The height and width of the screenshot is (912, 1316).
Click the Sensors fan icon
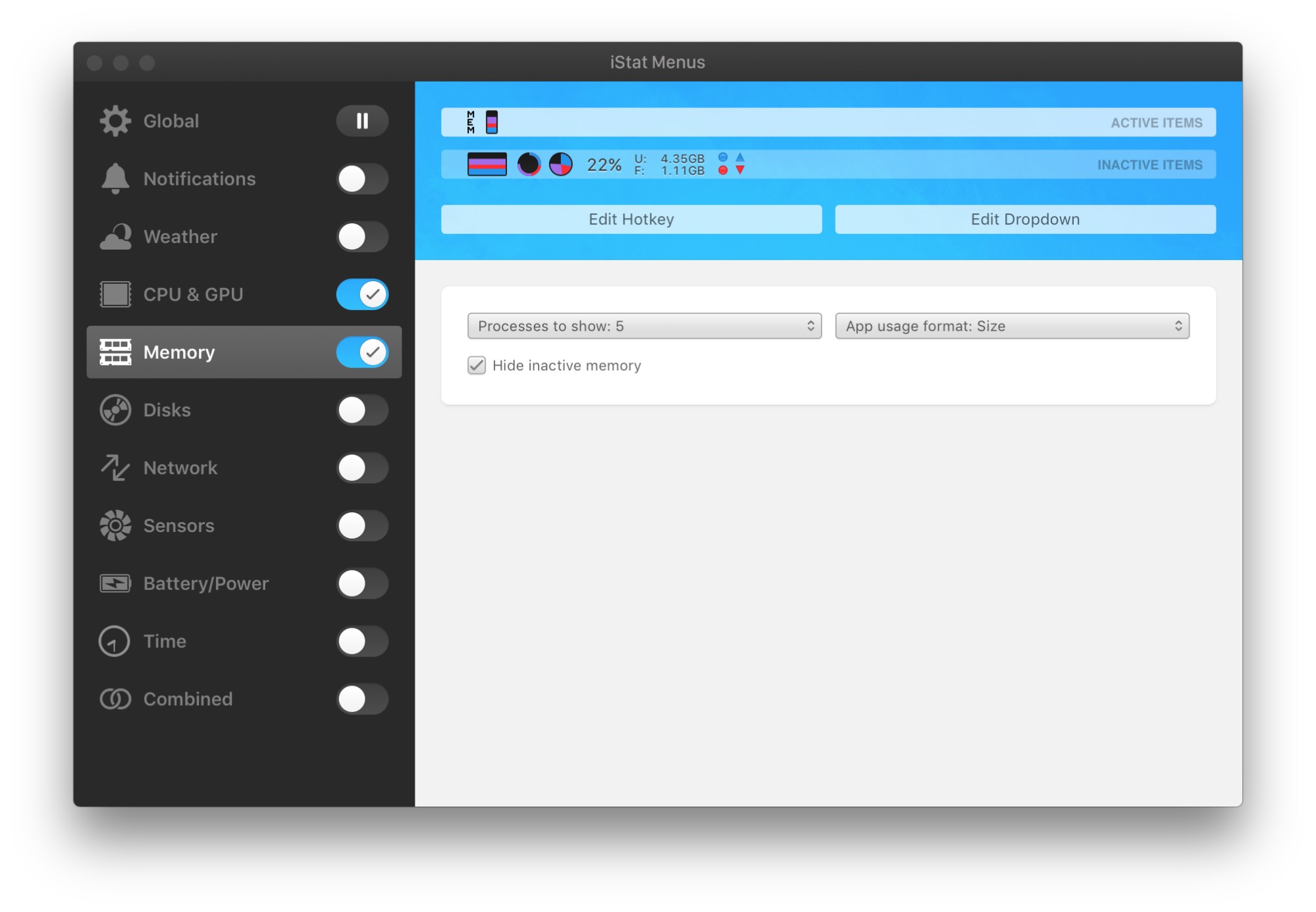point(115,525)
